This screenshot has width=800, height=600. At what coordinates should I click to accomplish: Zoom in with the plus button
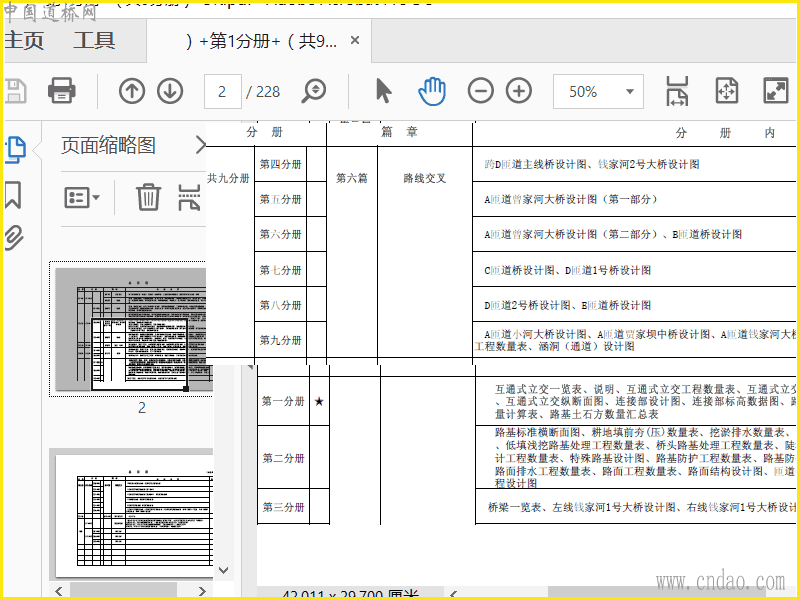click(x=518, y=91)
